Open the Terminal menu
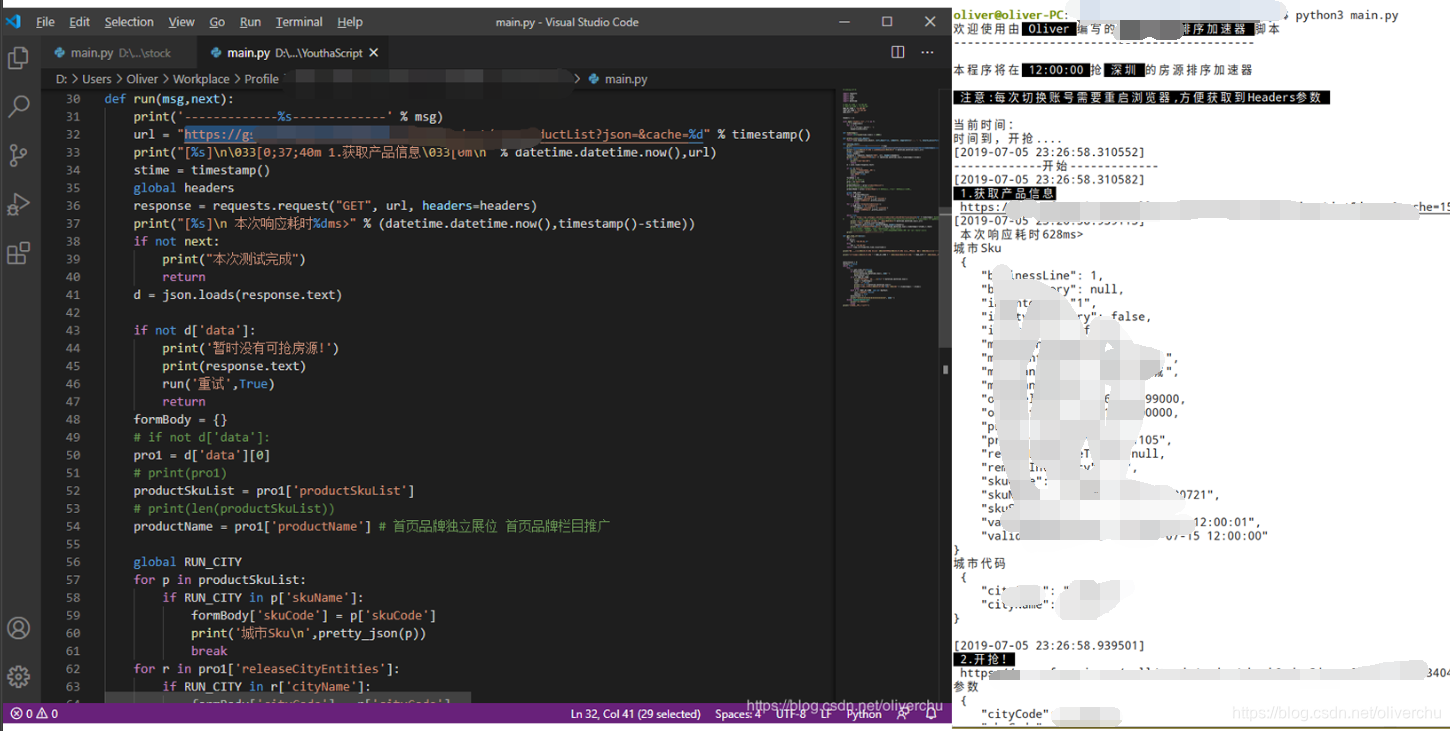Image resolution: width=1450 pixels, height=731 pixels. click(x=299, y=22)
